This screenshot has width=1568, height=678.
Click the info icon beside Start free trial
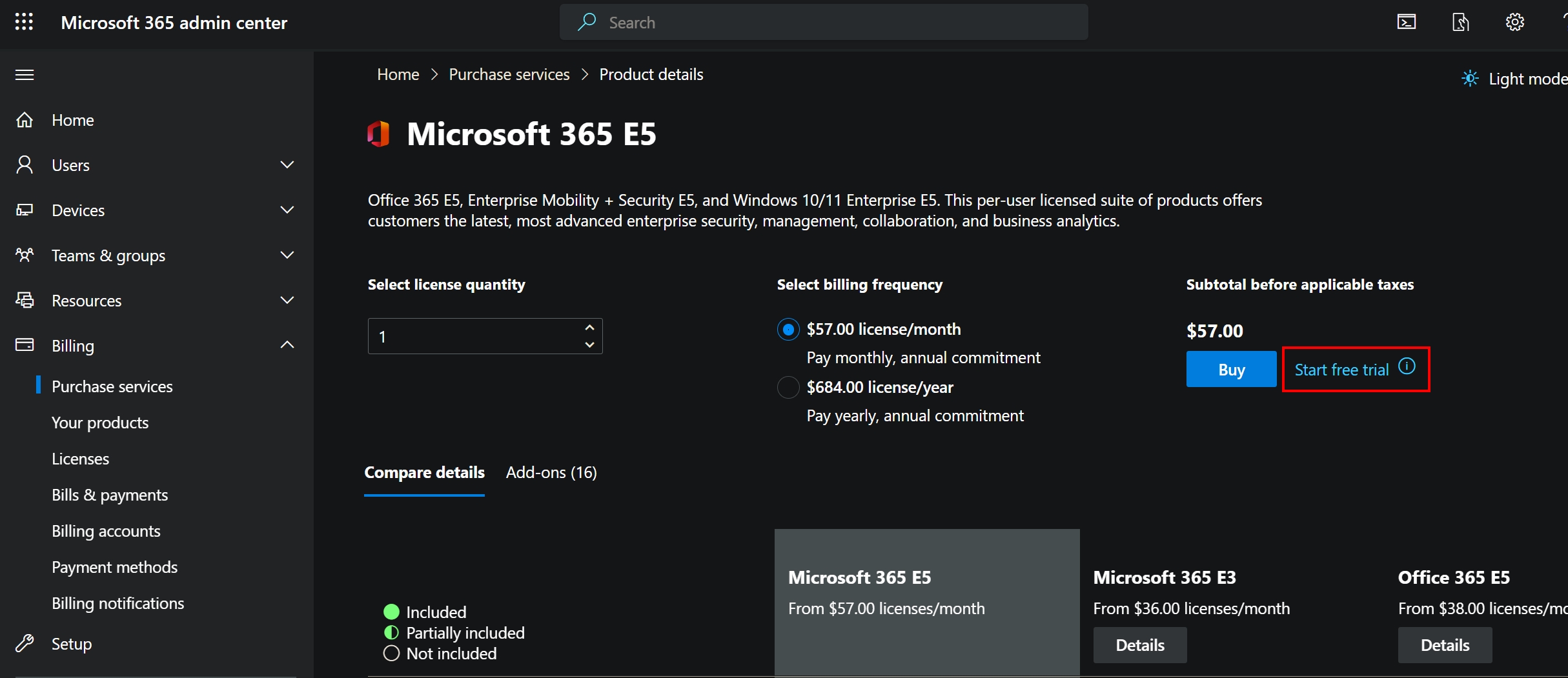1407,366
